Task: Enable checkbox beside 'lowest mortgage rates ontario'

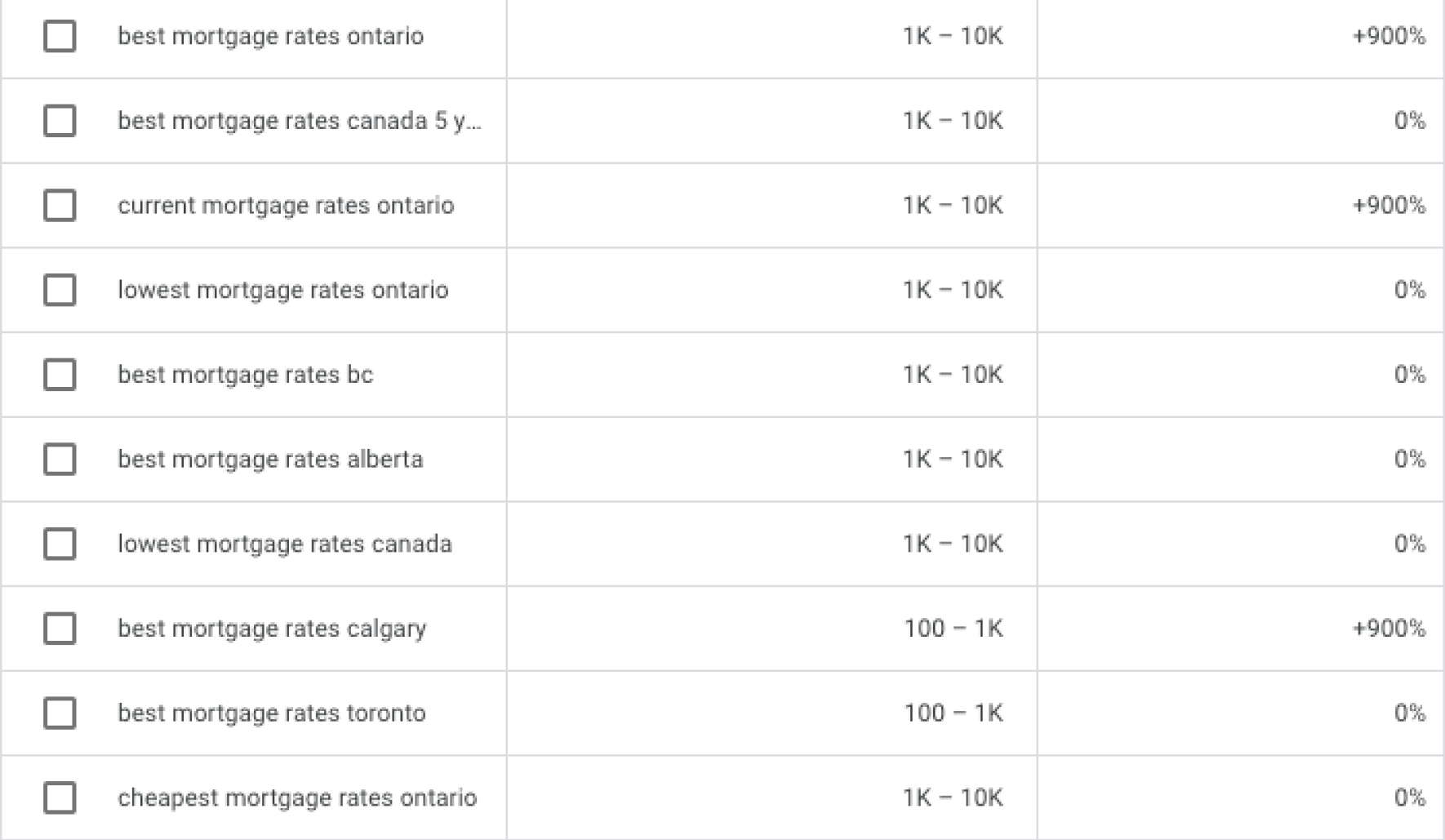Action: [60, 290]
